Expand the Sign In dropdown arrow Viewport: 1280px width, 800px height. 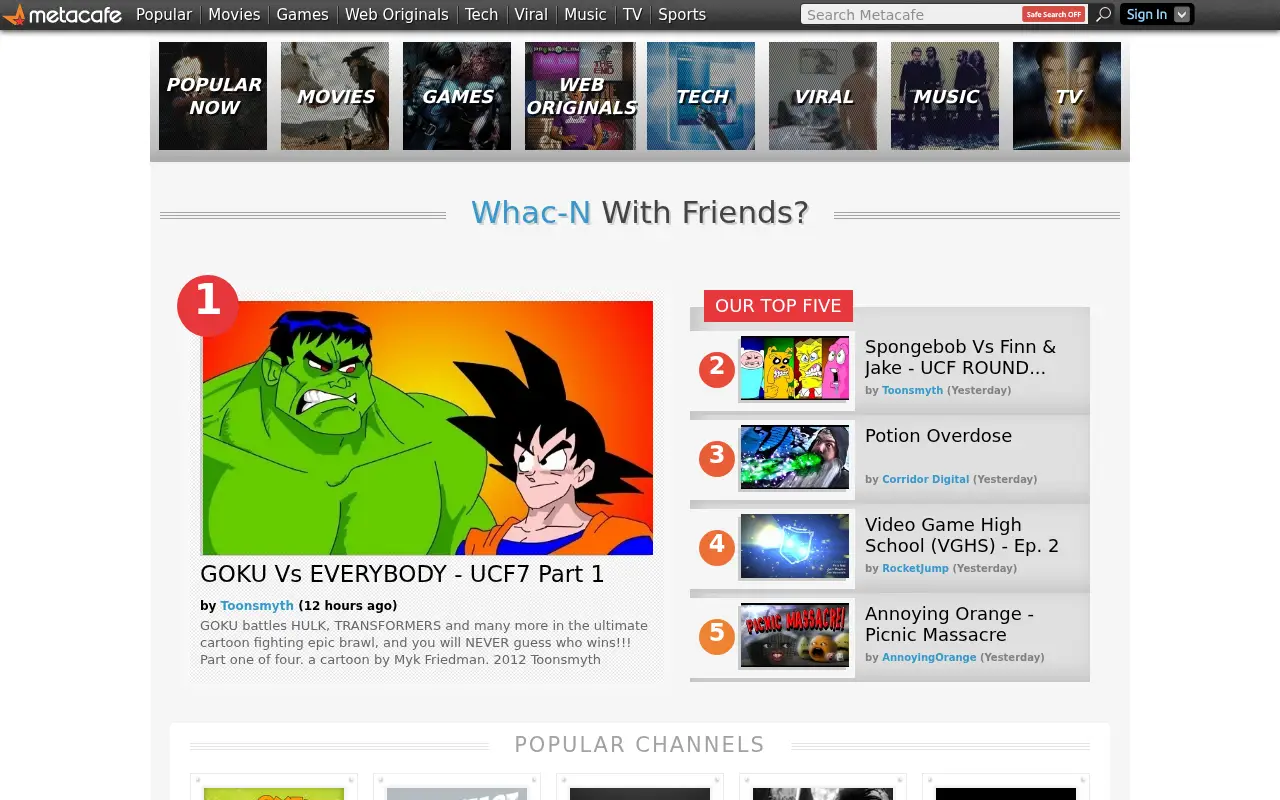click(1182, 14)
